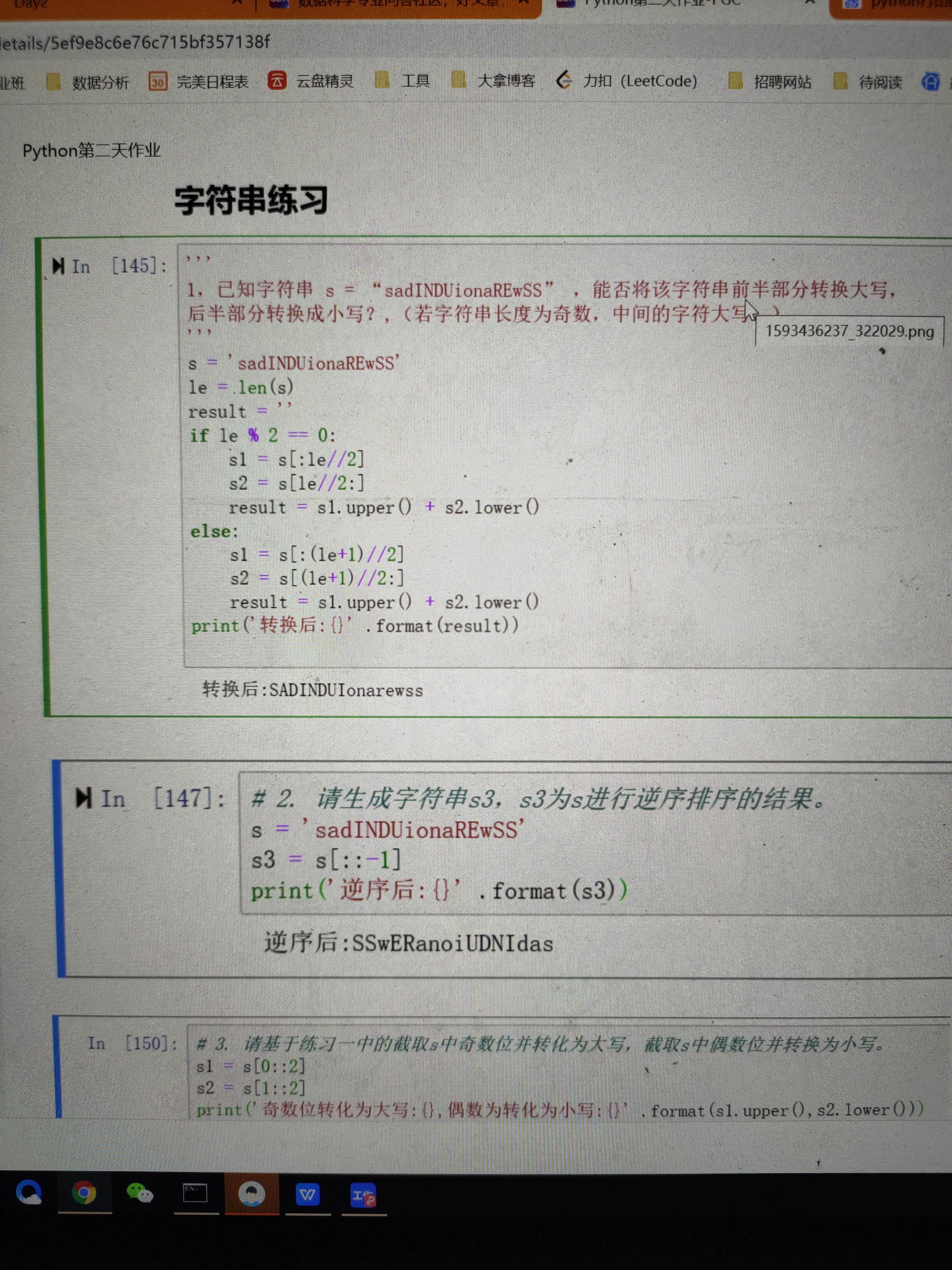Screen dimensions: 952x1270
Task: Click the address bar URL
Action: pos(135,43)
